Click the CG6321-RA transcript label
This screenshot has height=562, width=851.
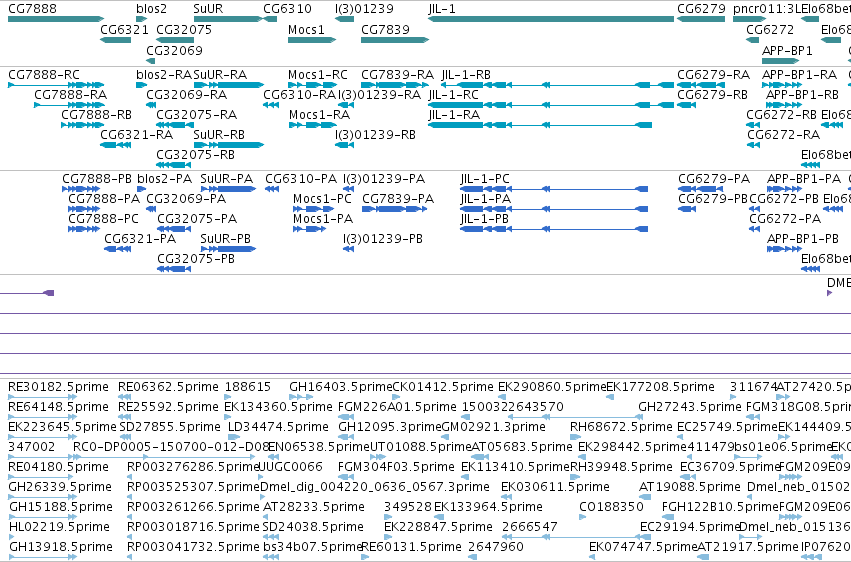point(137,135)
